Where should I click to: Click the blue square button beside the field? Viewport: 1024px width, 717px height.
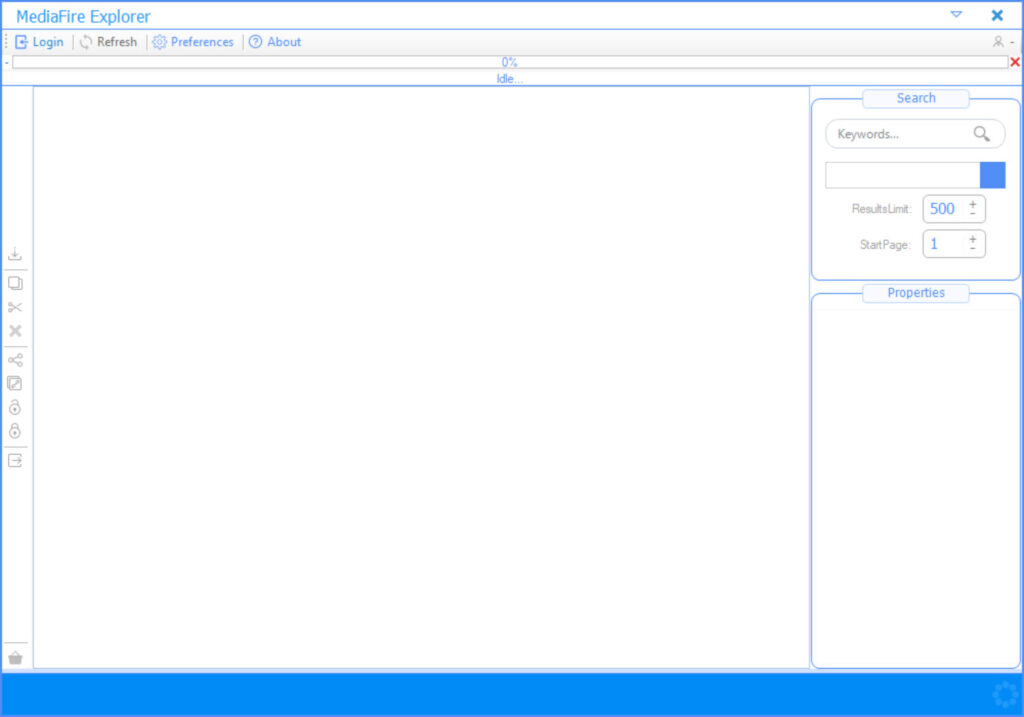[x=993, y=175]
